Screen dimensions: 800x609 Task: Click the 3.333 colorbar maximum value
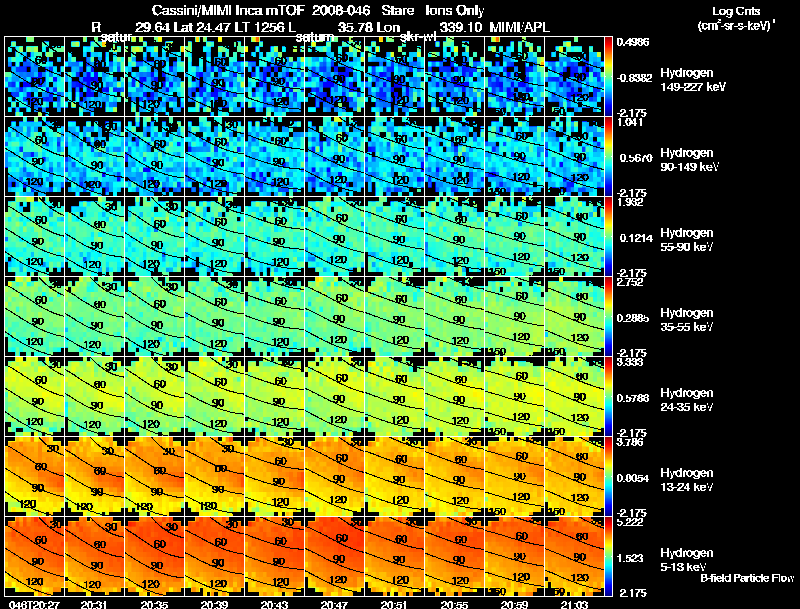[630, 362]
